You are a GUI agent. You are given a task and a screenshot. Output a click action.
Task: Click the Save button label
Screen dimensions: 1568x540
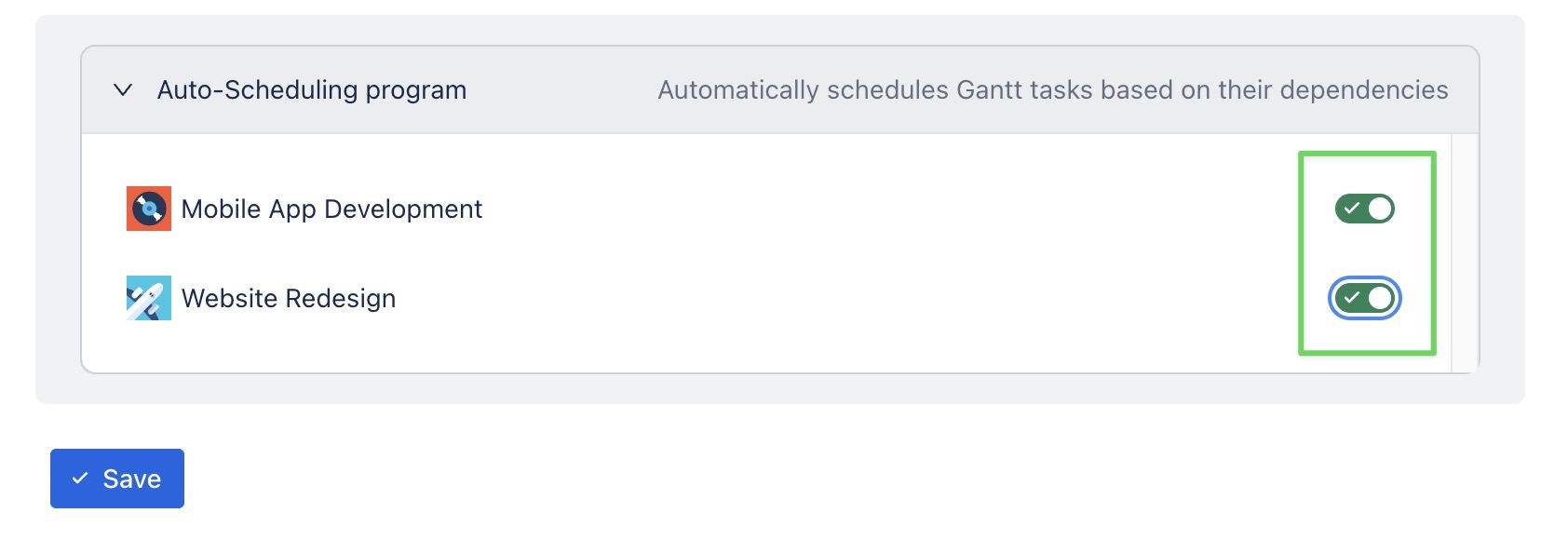[x=132, y=479]
